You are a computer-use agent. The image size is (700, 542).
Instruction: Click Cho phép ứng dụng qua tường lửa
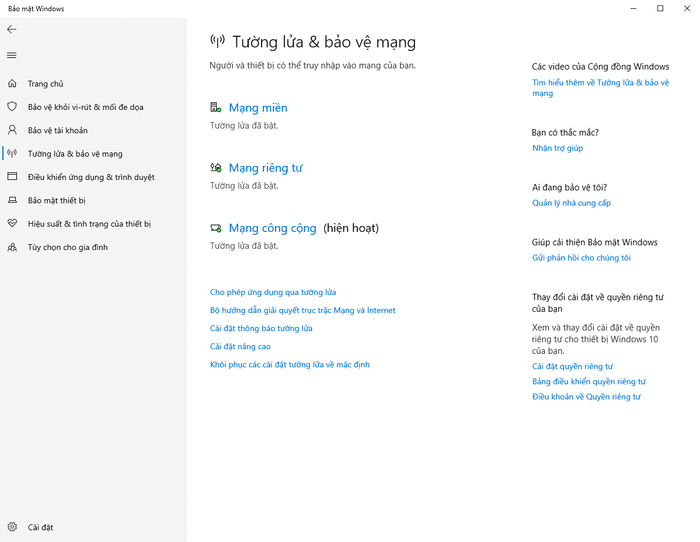point(273,292)
